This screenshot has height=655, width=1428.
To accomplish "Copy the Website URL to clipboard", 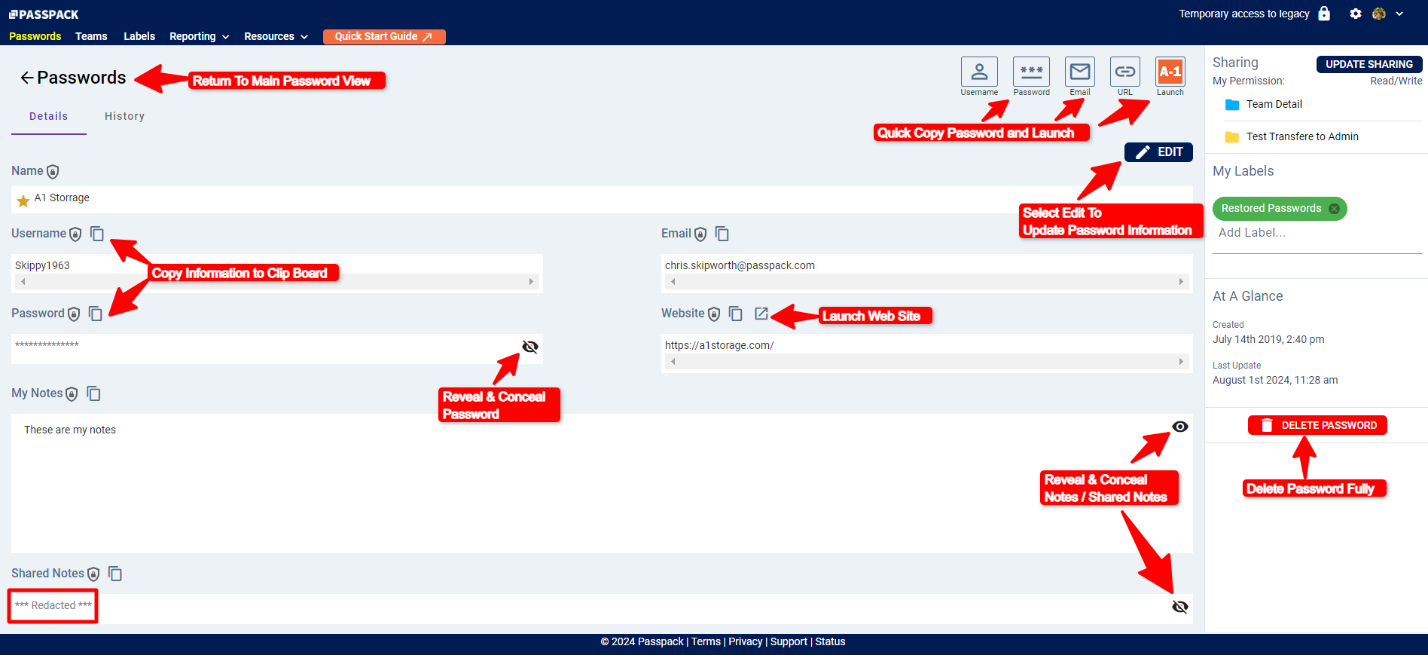I will pyautogui.click(x=736, y=314).
